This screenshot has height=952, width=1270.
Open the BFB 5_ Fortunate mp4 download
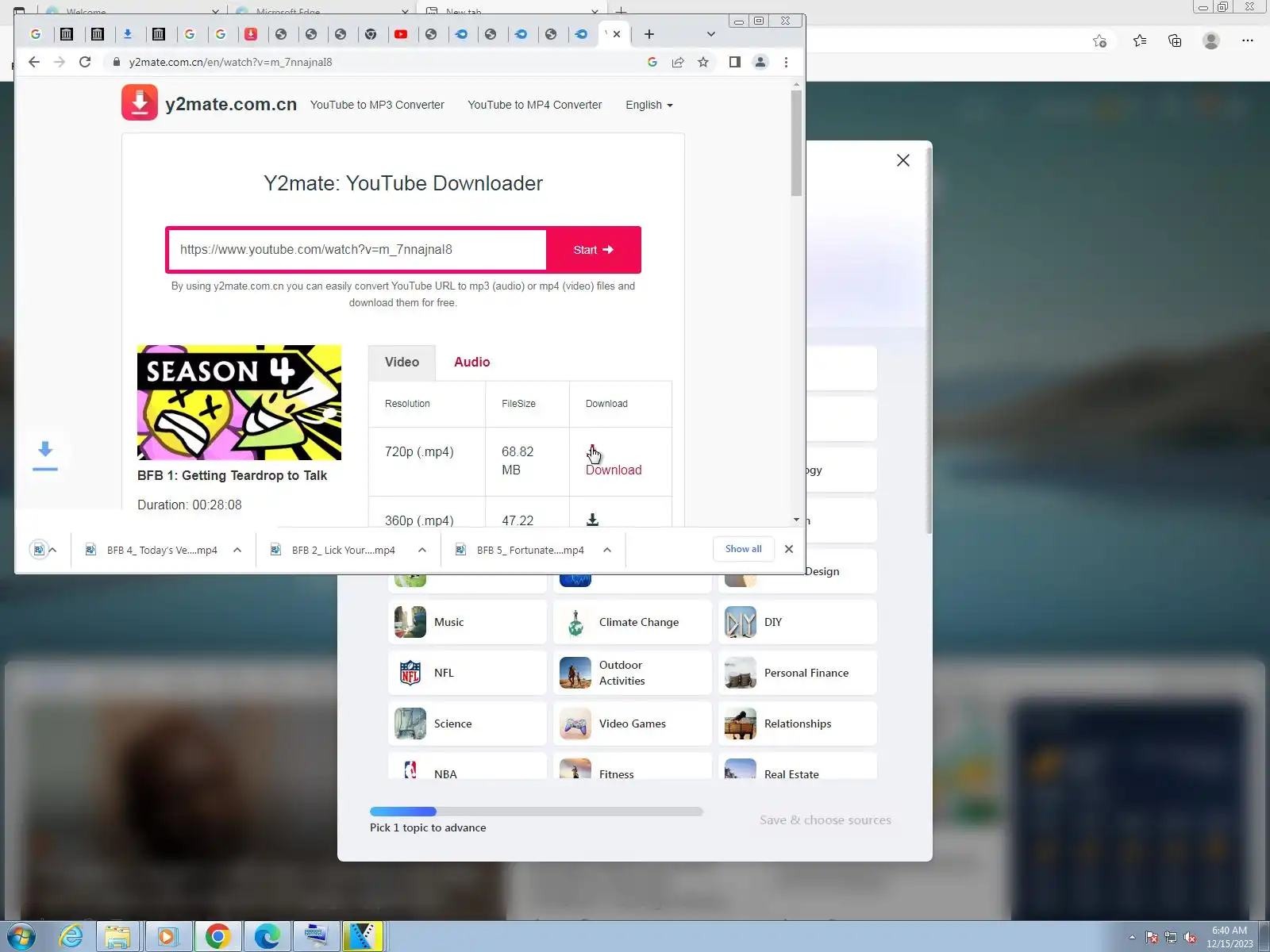point(529,550)
